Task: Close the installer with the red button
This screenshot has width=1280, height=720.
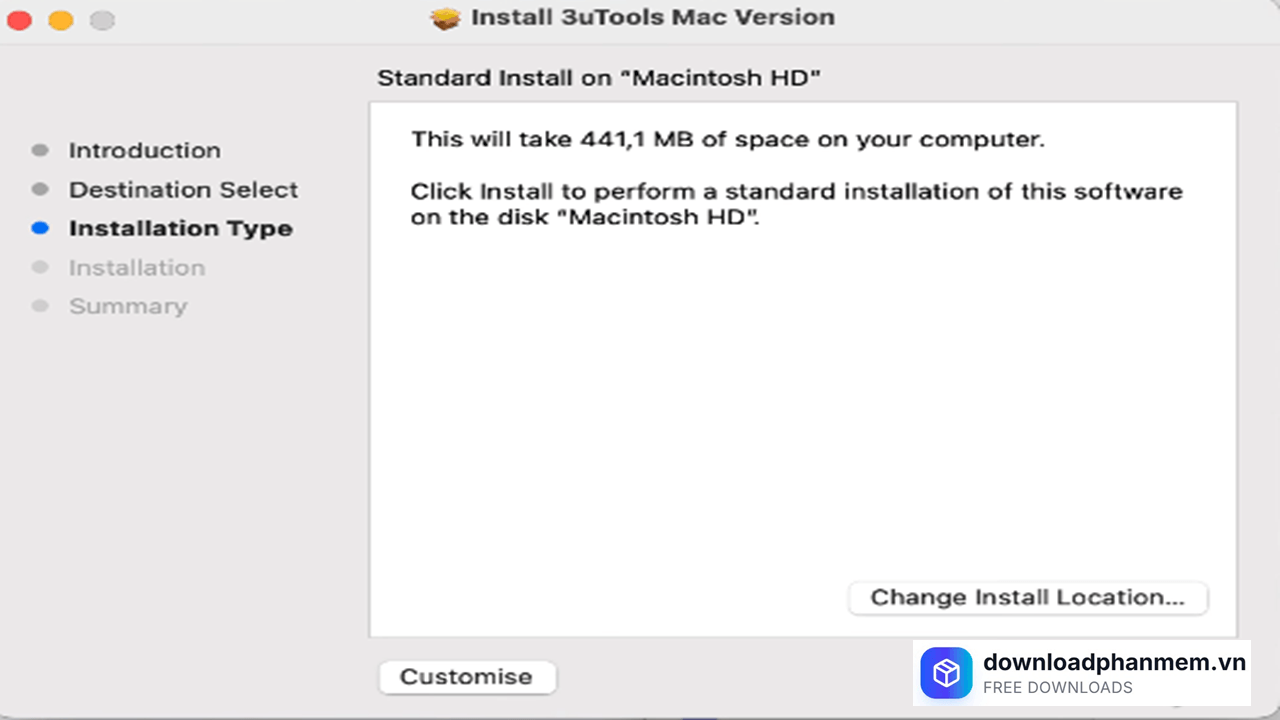Action: tap(19, 20)
